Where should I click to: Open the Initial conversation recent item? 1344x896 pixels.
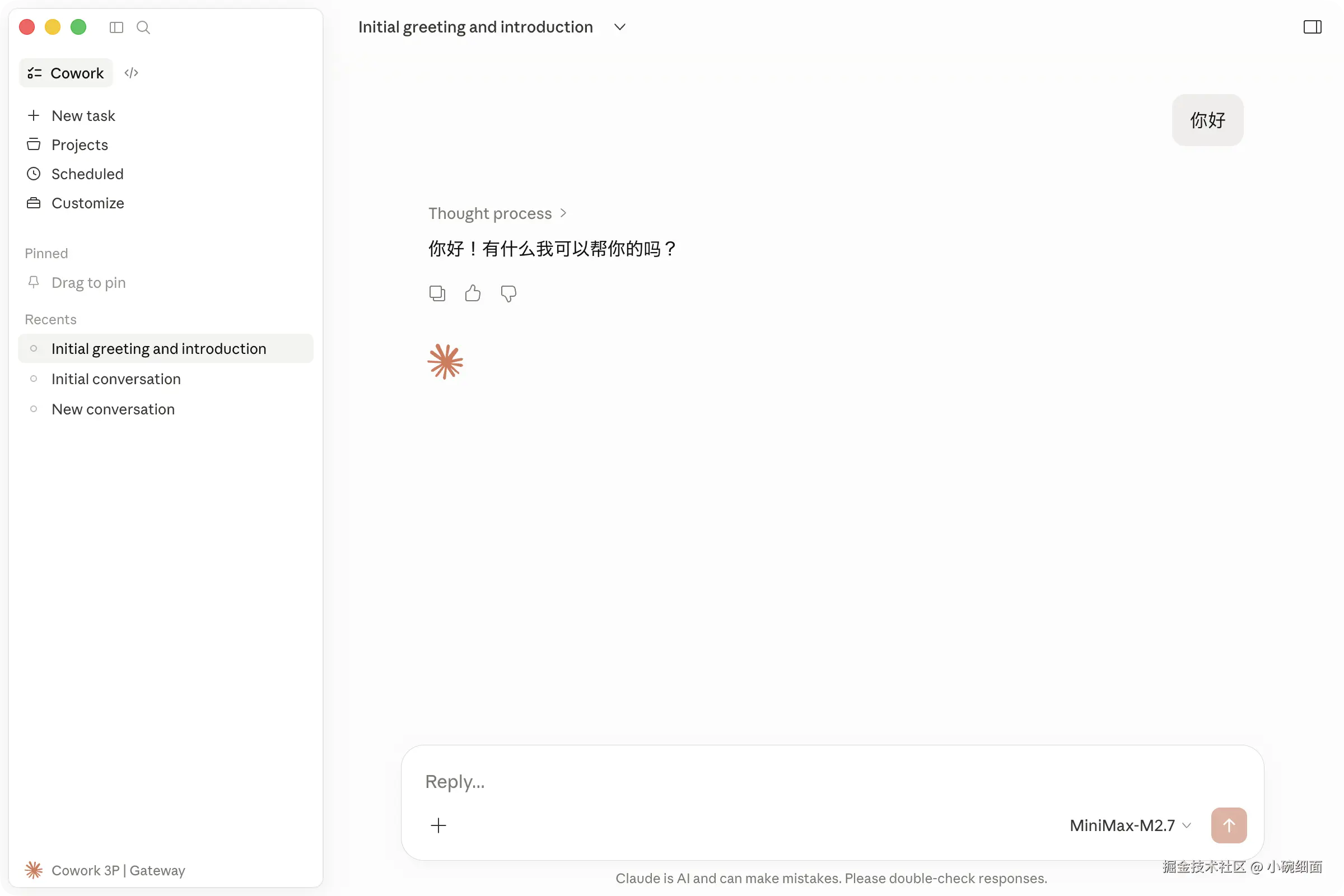116,379
